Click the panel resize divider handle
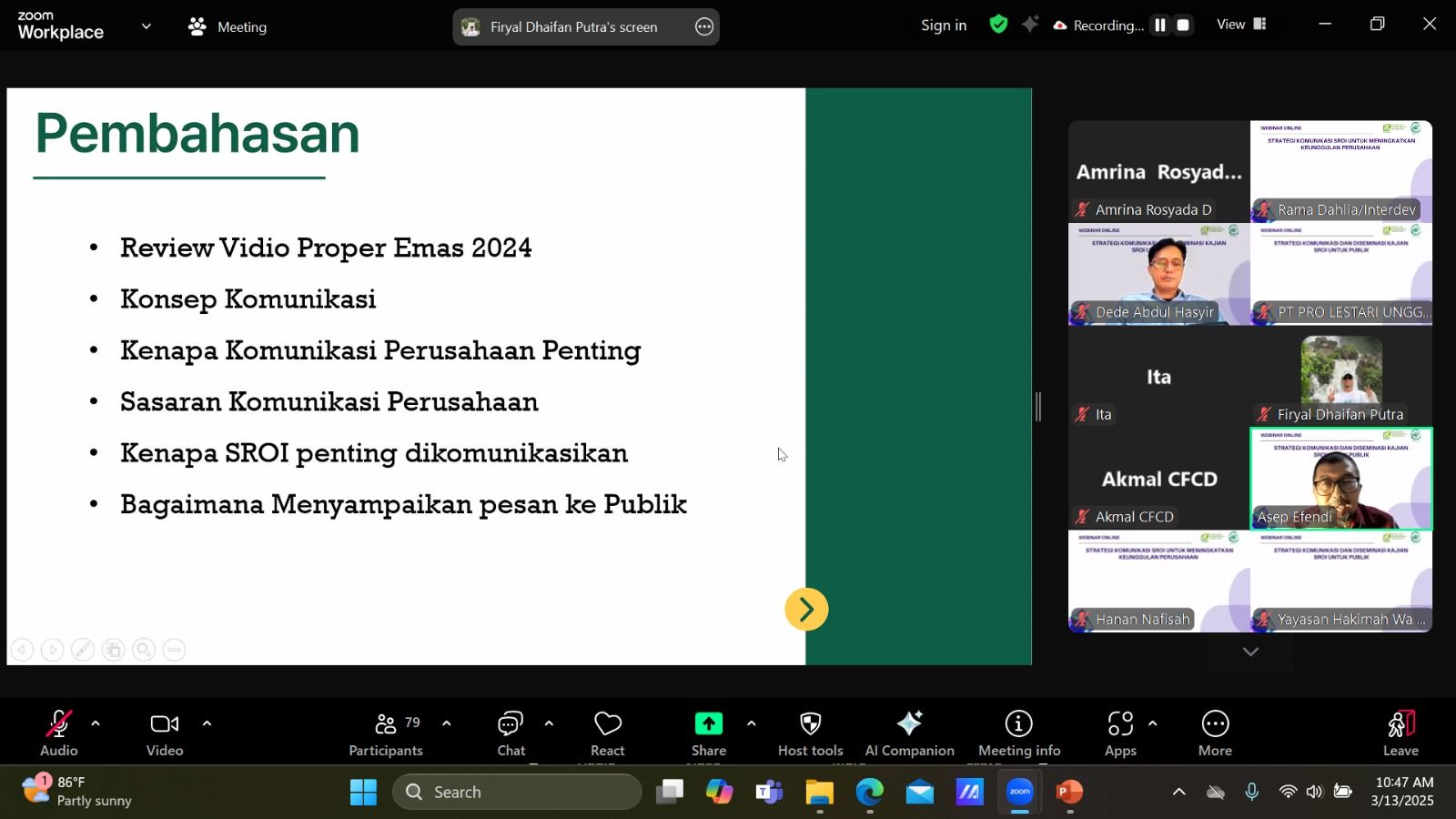The width and height of the screenshot is (1456, 819). point(1038,407)
